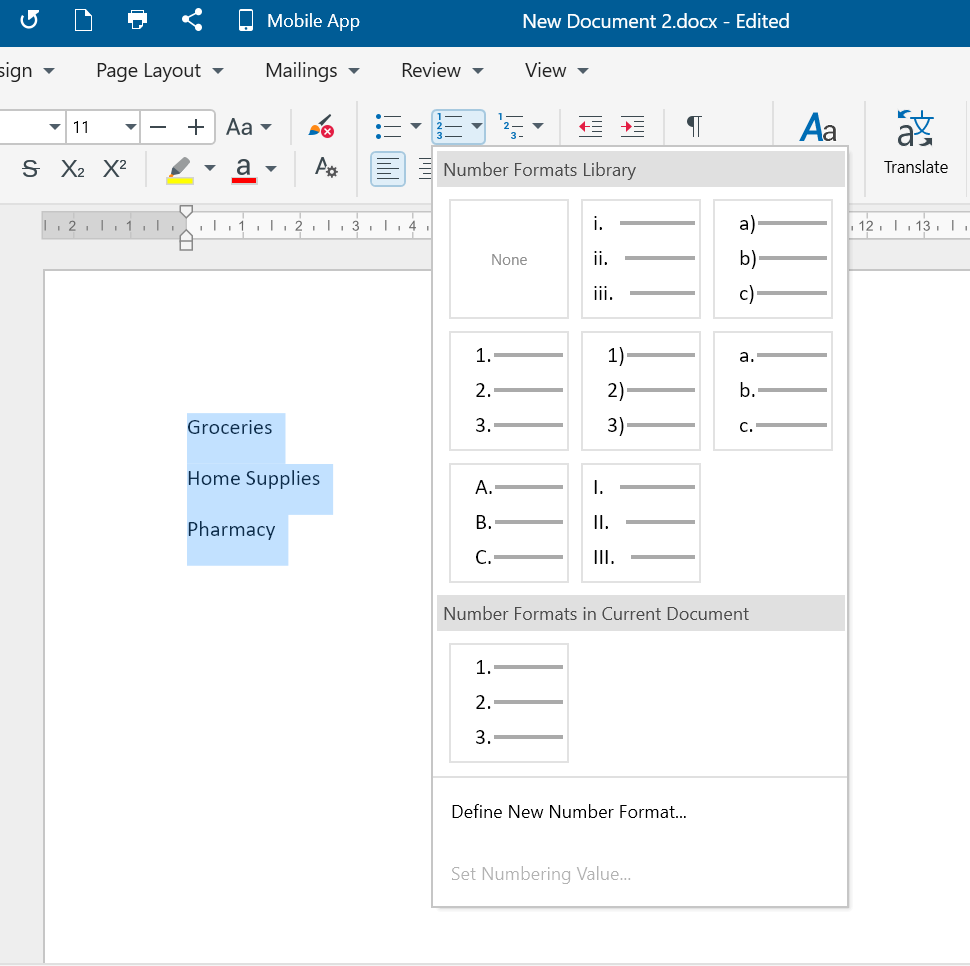Click the bulleted list icon
The image size is (970, 966).
click(388, 126)
